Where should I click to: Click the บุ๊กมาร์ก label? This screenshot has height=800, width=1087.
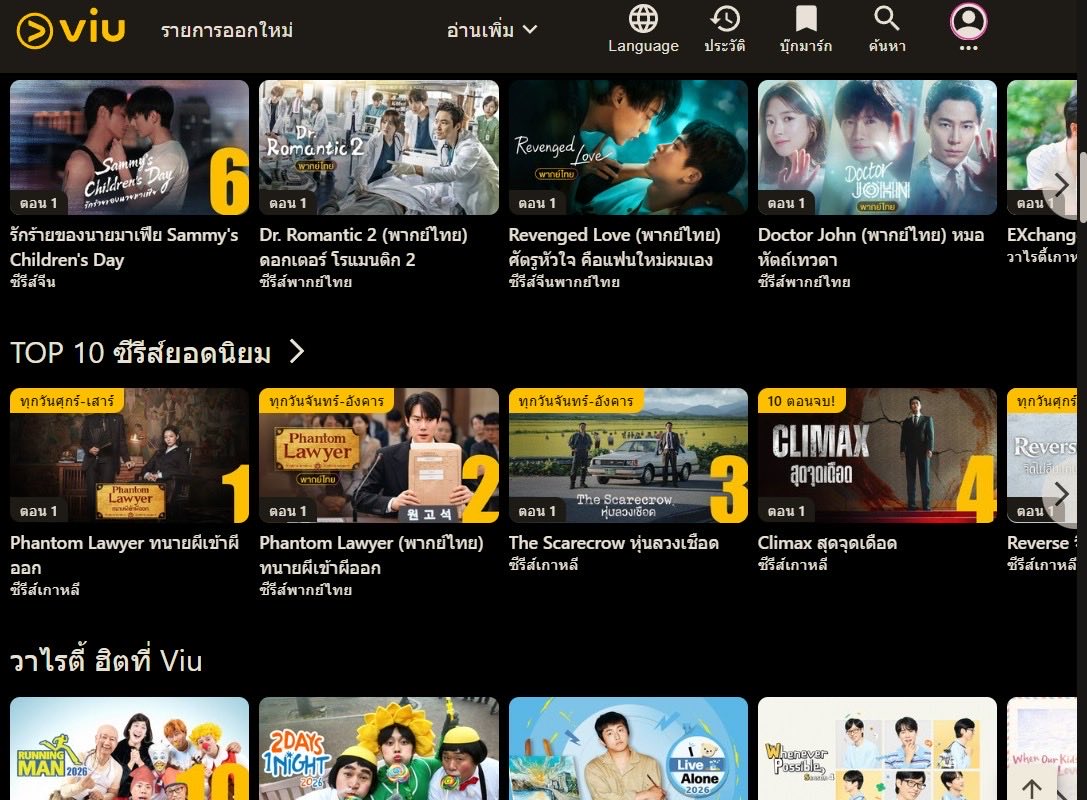(806, 46)
